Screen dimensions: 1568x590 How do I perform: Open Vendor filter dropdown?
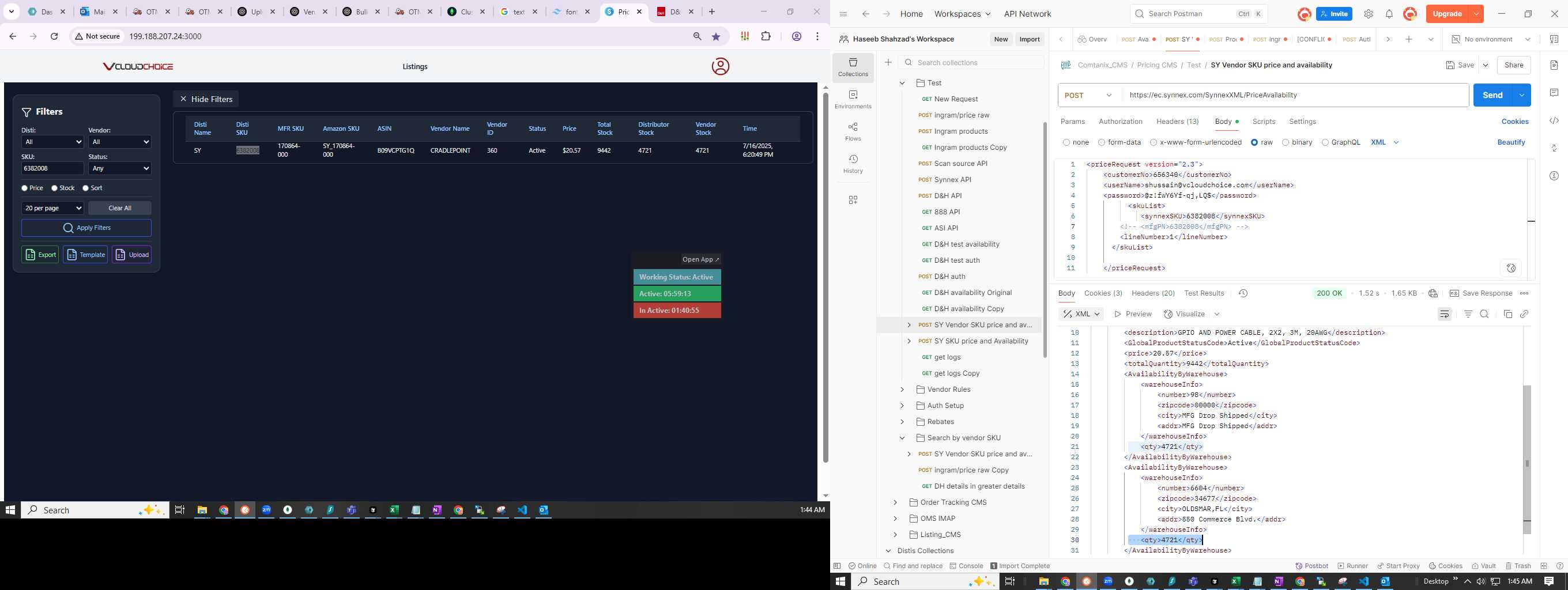119,142
